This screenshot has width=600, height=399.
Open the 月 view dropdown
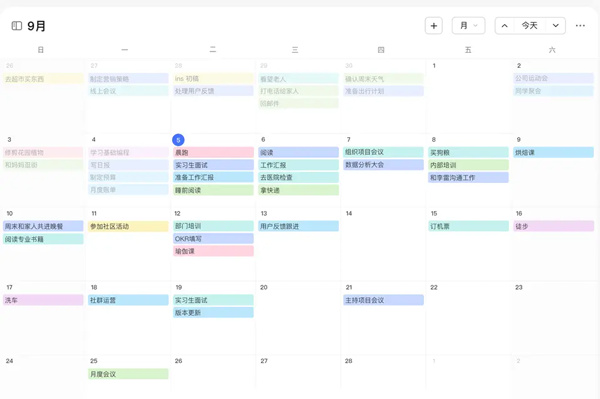(468, 26)
